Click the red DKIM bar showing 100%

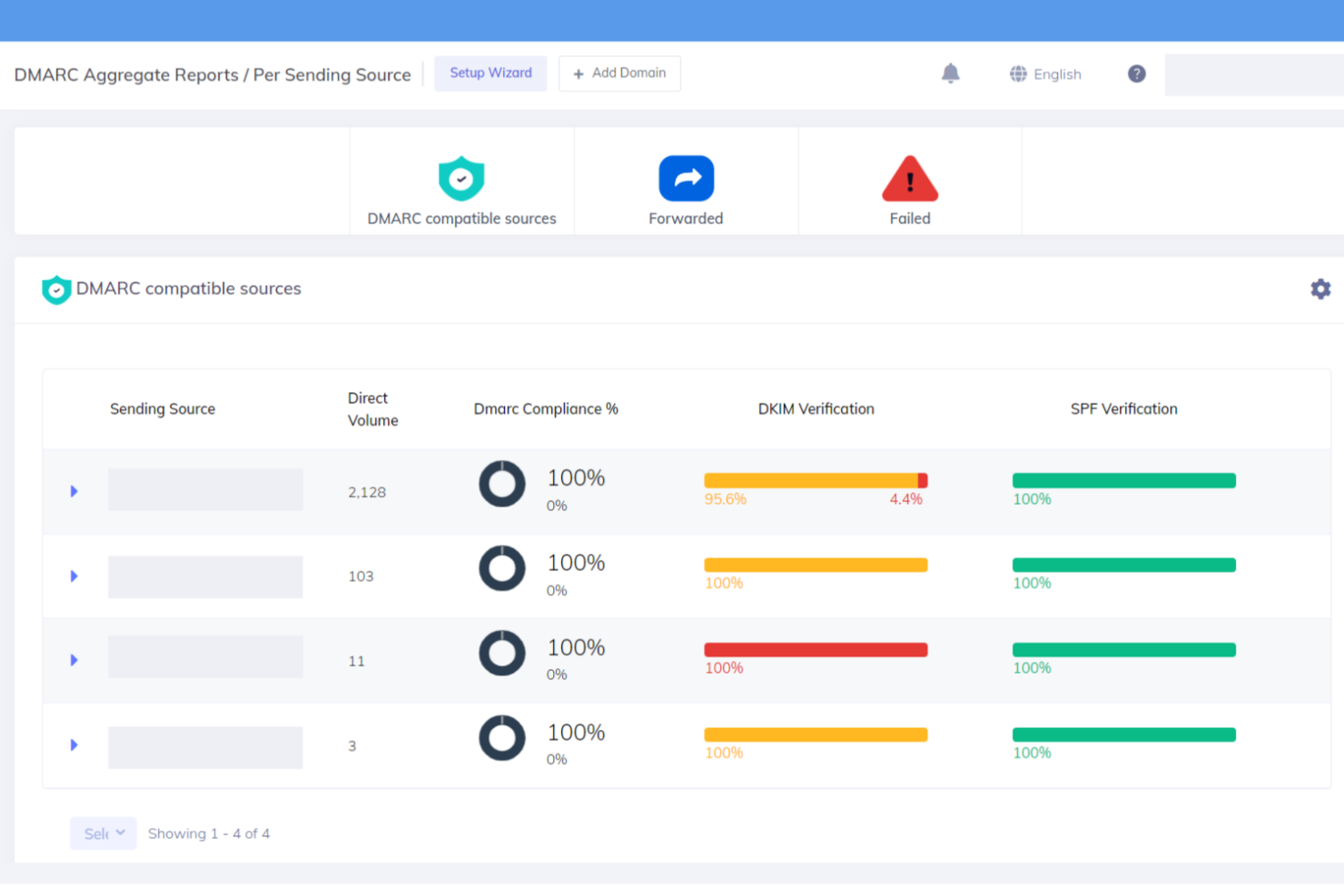(815, 650)
